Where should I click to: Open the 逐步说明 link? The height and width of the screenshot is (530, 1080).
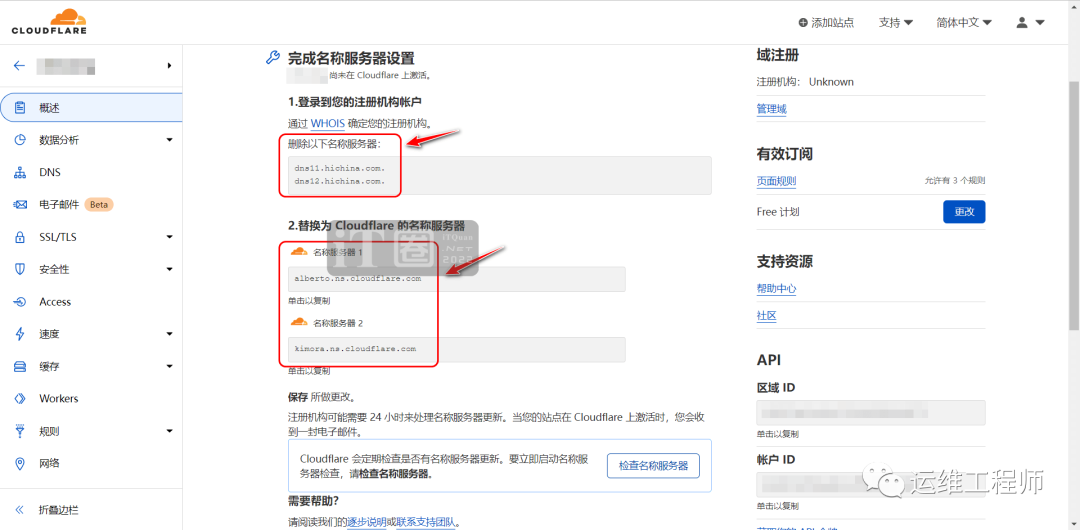pyautogui.click(x=366, y=522)
